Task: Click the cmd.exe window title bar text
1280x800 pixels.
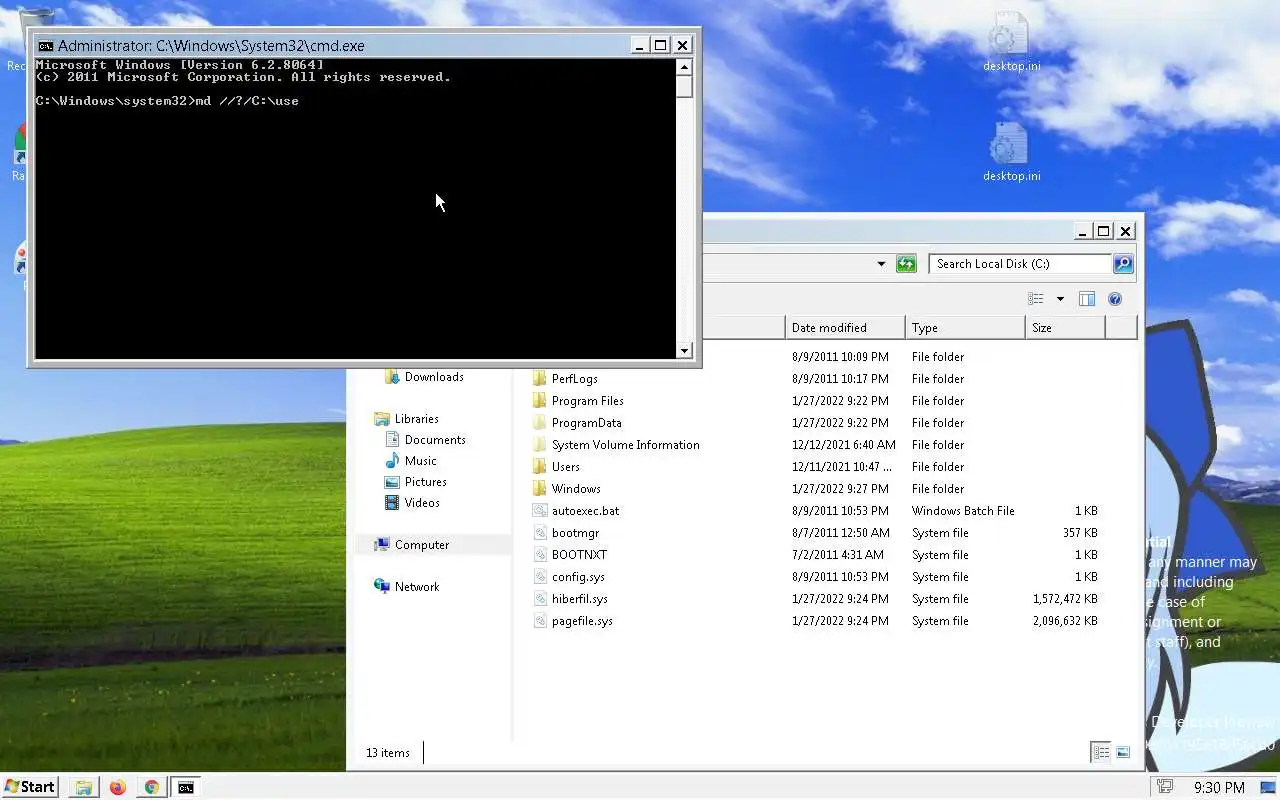Action: coord(211,46)
